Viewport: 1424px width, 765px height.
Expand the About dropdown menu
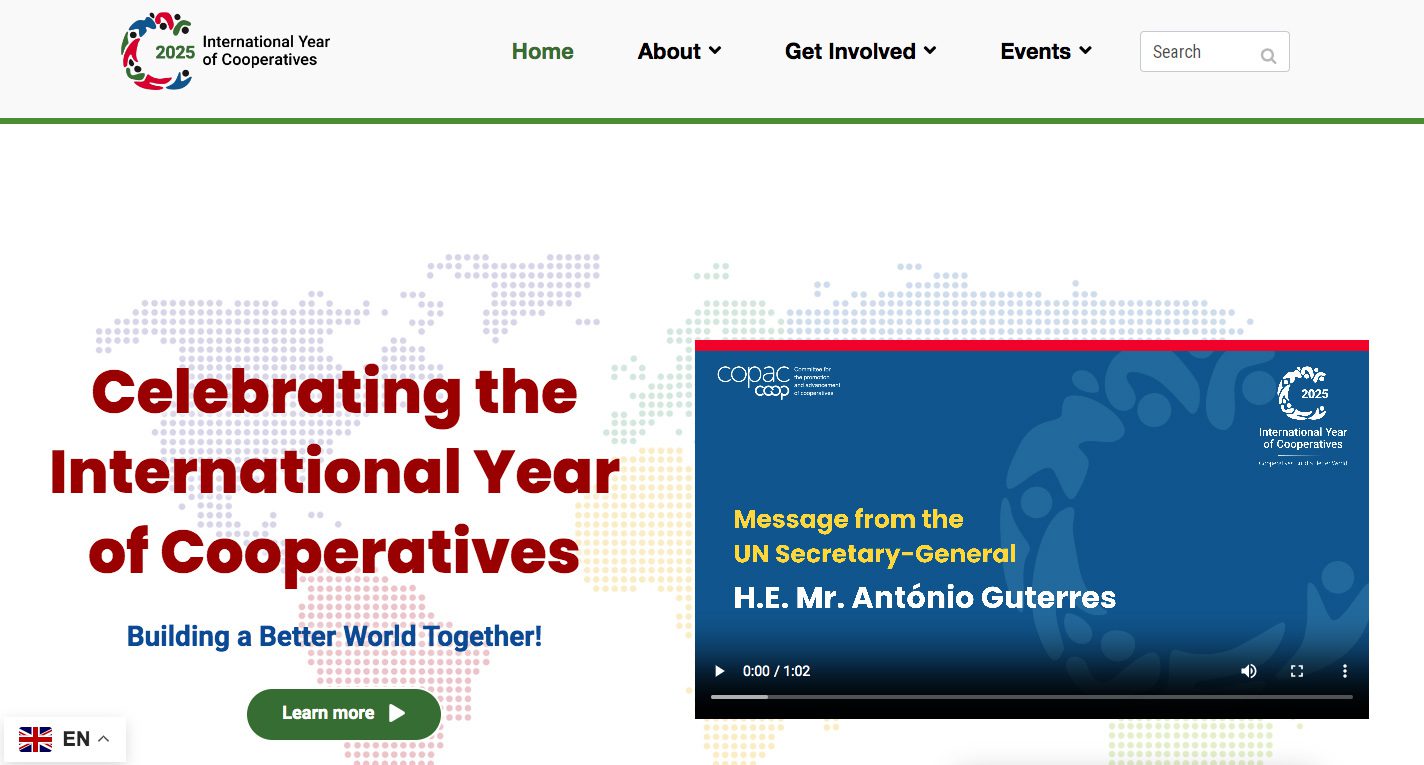point(679,51)
